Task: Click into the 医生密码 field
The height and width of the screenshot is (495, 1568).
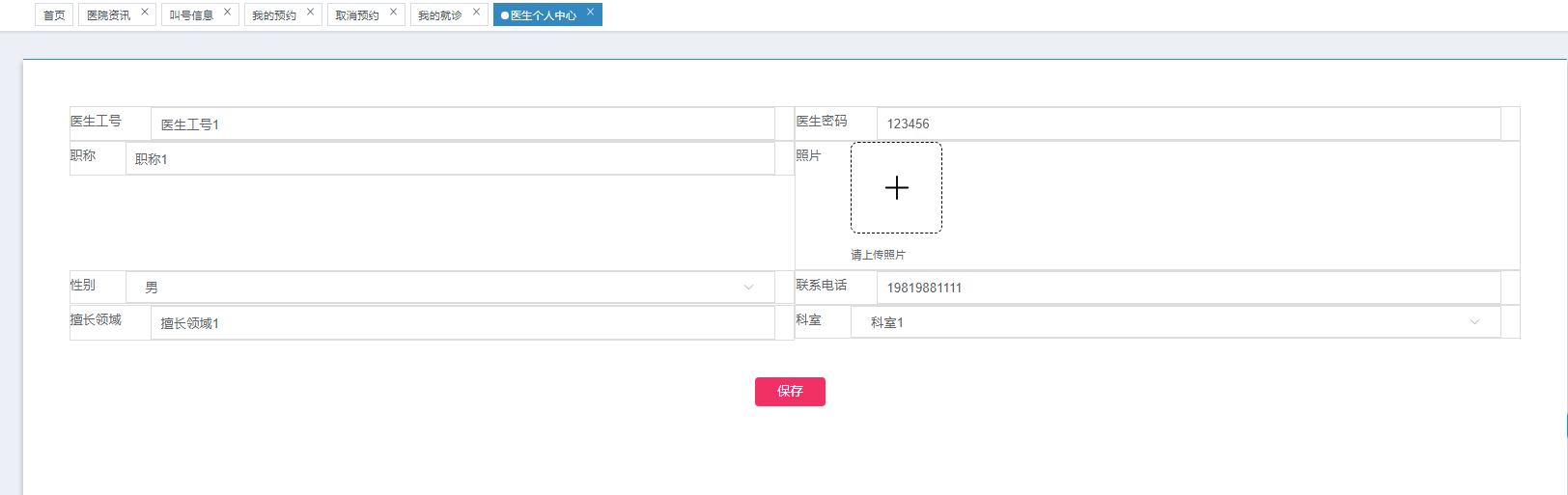Action: (x=1188, y=124)
